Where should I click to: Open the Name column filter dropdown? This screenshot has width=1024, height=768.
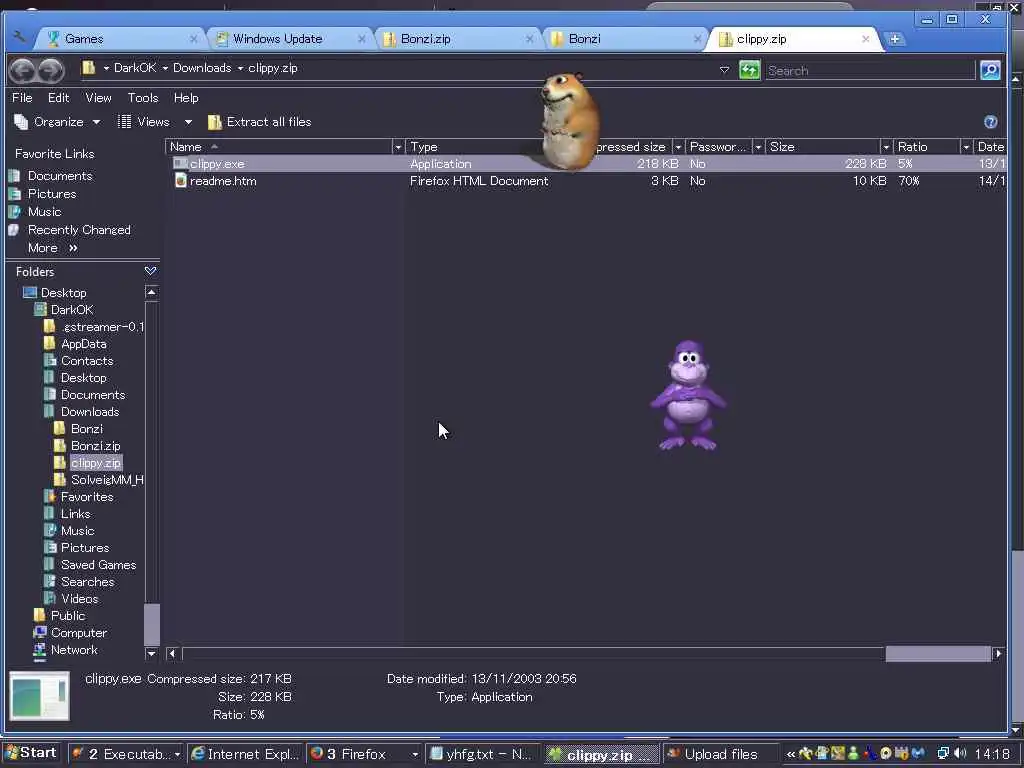pyautogui.click(x=398, y=147)
